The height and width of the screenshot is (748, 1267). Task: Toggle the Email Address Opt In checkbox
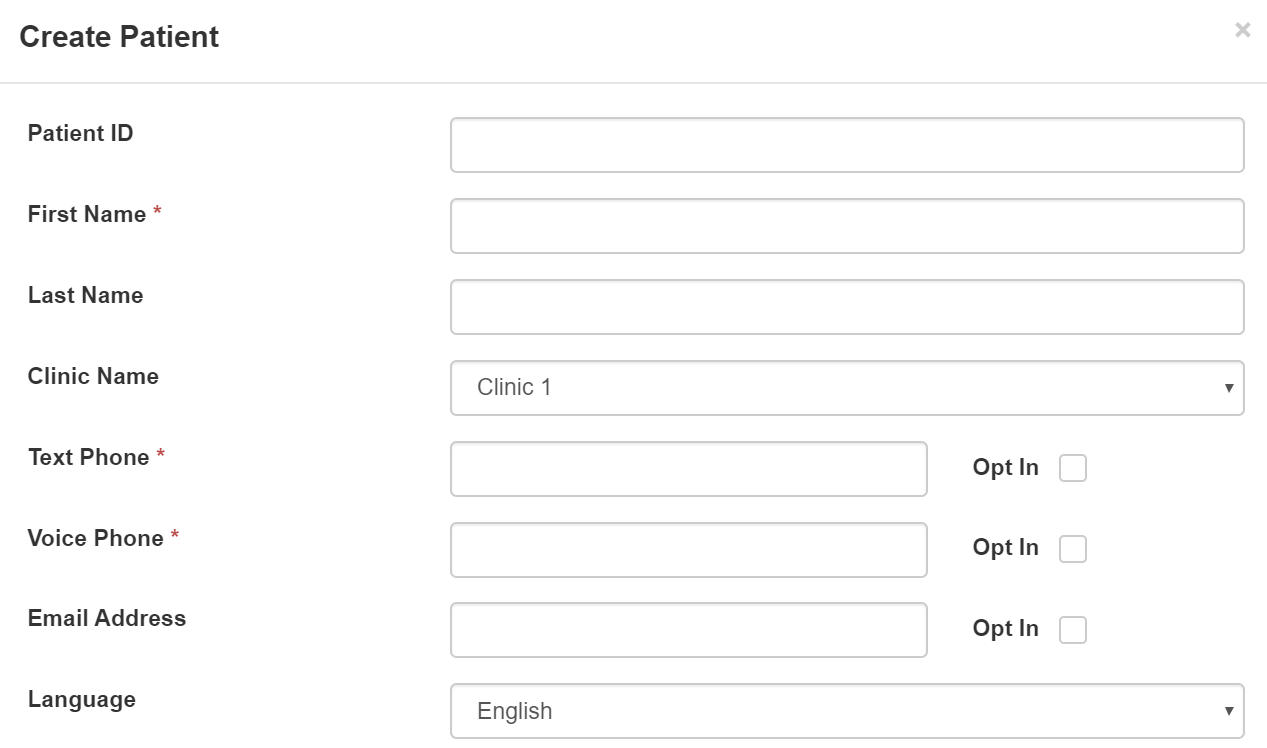click(1072, 630)
